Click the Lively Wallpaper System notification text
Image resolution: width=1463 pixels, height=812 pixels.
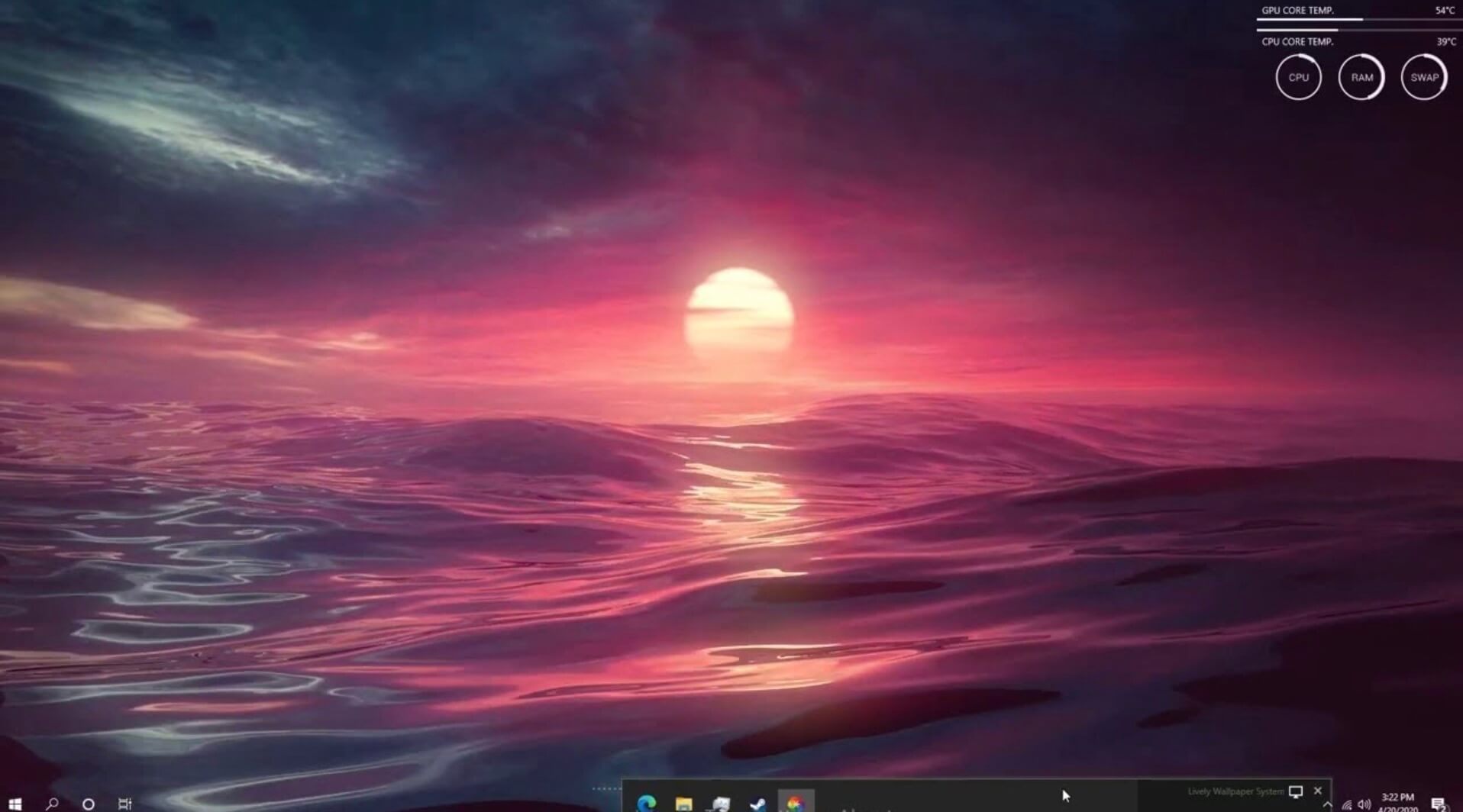(x=1235, y=791)
